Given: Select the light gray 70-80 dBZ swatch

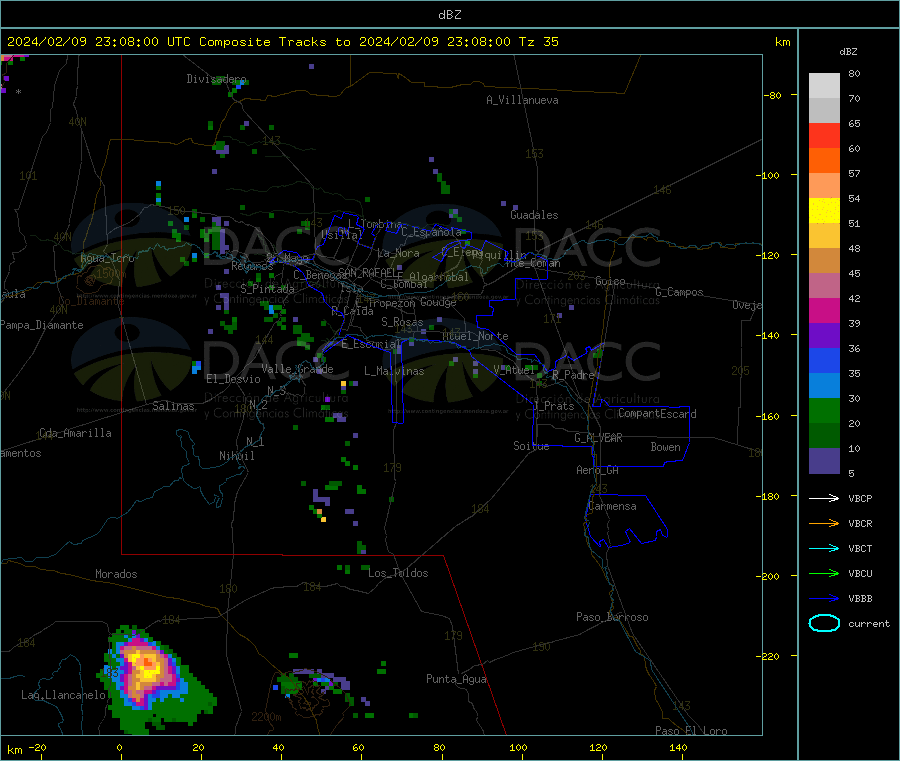Looking at the screenshot, I should pos(824,86).
